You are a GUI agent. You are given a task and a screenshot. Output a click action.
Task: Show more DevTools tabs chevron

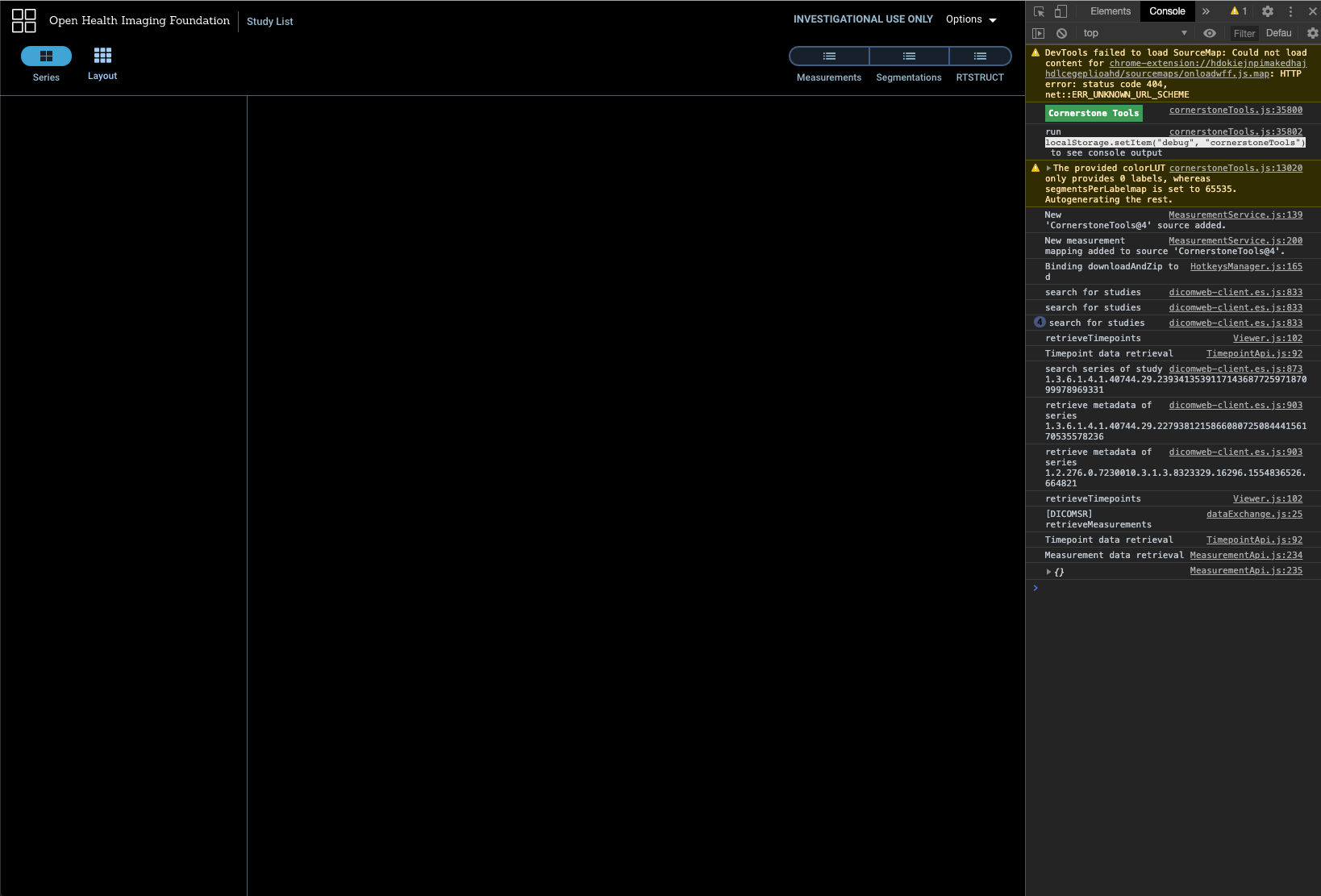(x=1206, y=11)
